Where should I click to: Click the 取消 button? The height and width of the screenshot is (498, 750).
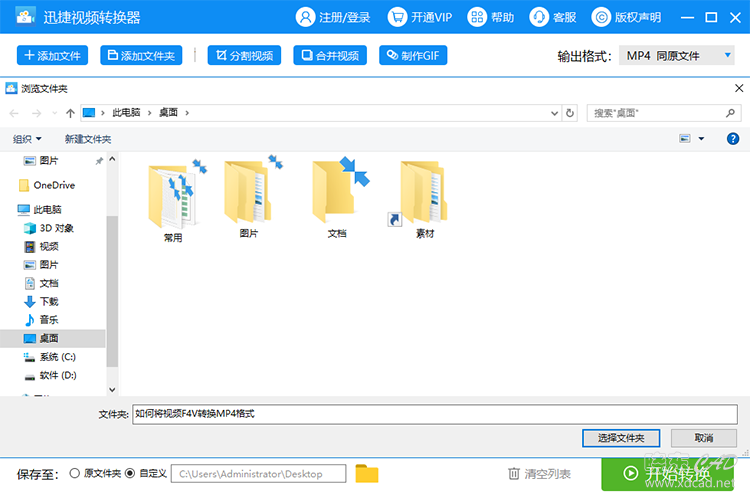(x=704, y=438)
